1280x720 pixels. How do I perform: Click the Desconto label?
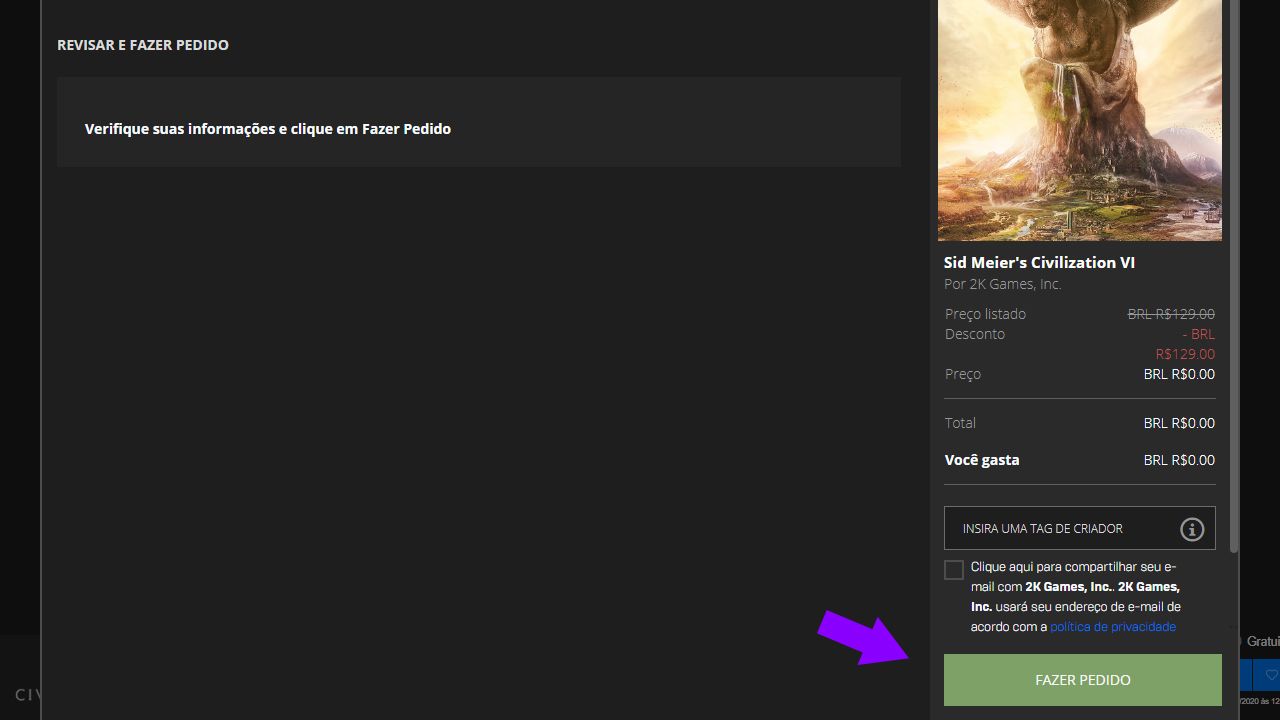975,334
